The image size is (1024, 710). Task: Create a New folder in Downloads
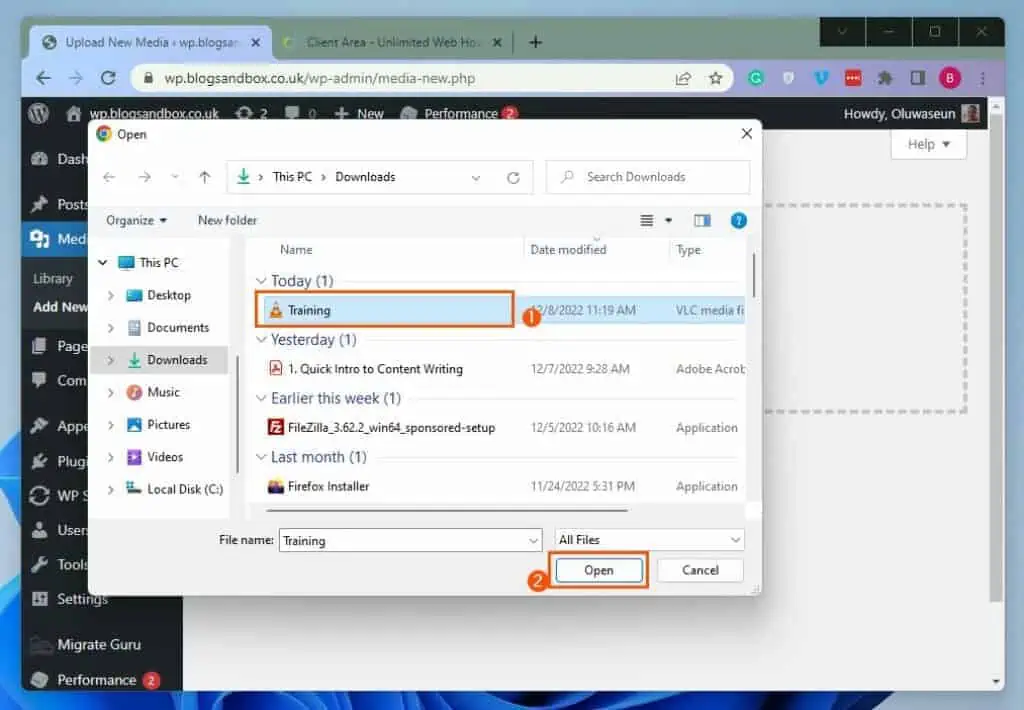227,220
